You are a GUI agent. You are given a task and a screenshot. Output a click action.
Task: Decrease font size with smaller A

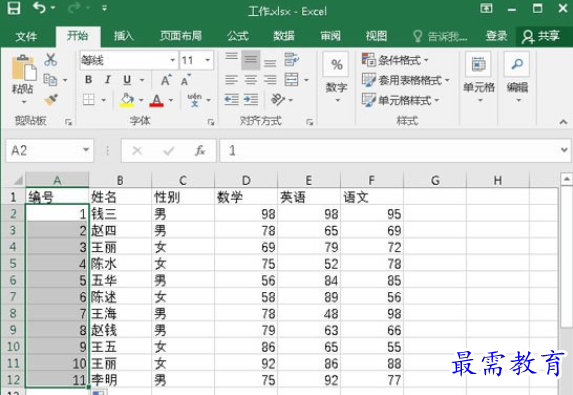[186, 80]
